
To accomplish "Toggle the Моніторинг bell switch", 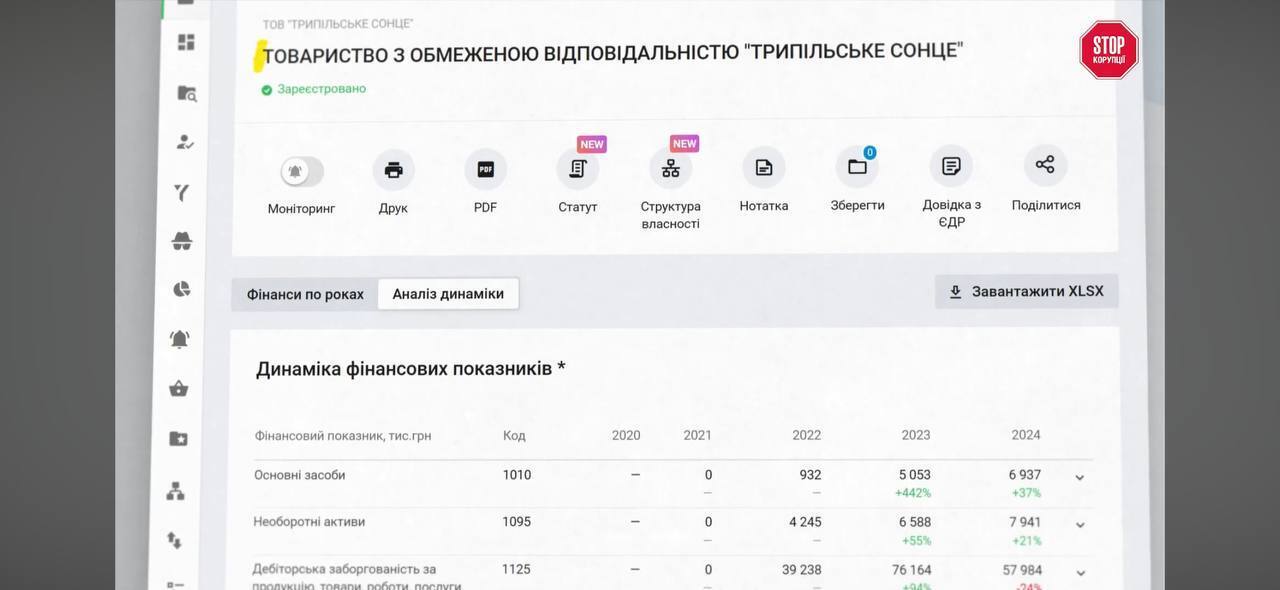I will click(x=301, y=171).
